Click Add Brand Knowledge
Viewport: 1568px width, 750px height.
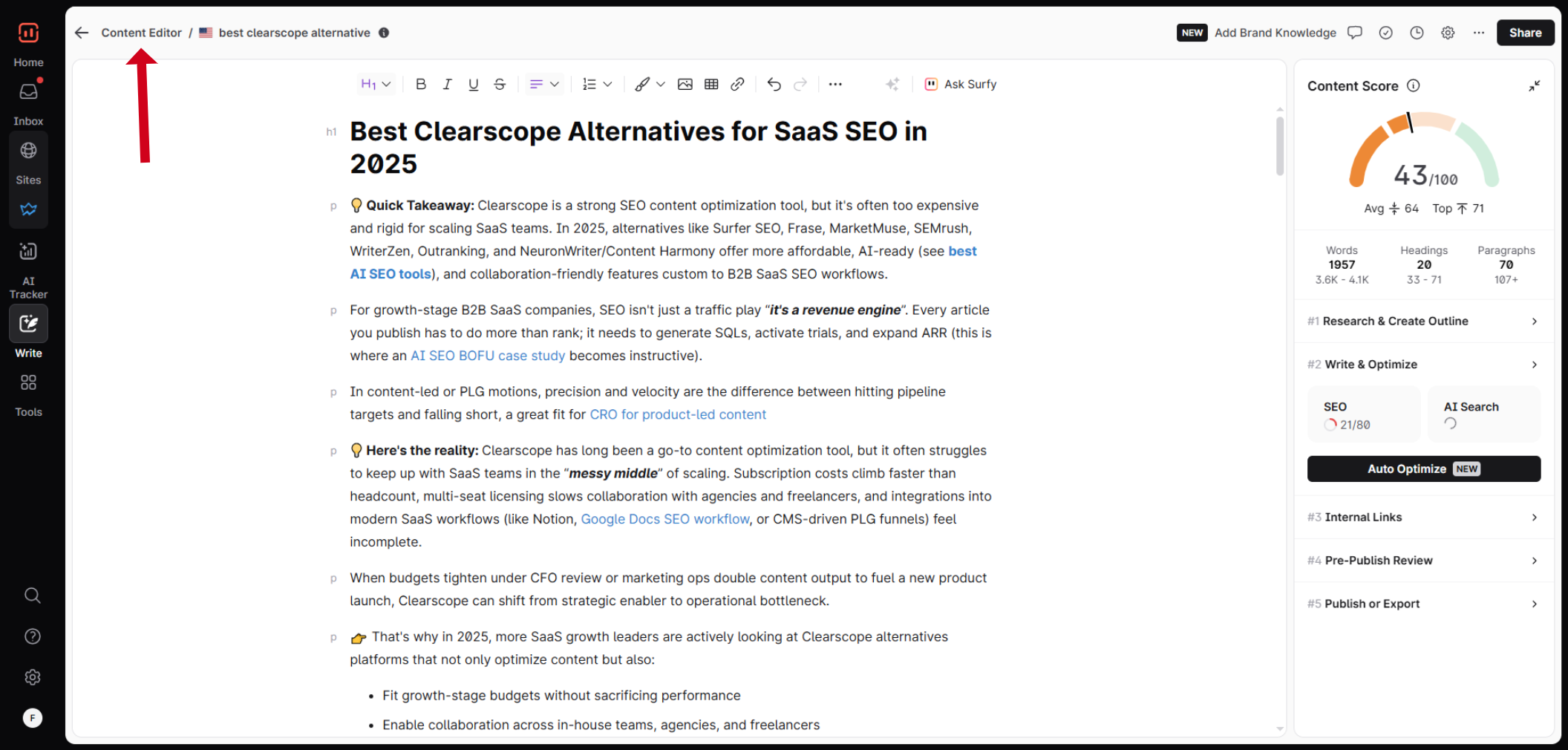click(1275, 33)
